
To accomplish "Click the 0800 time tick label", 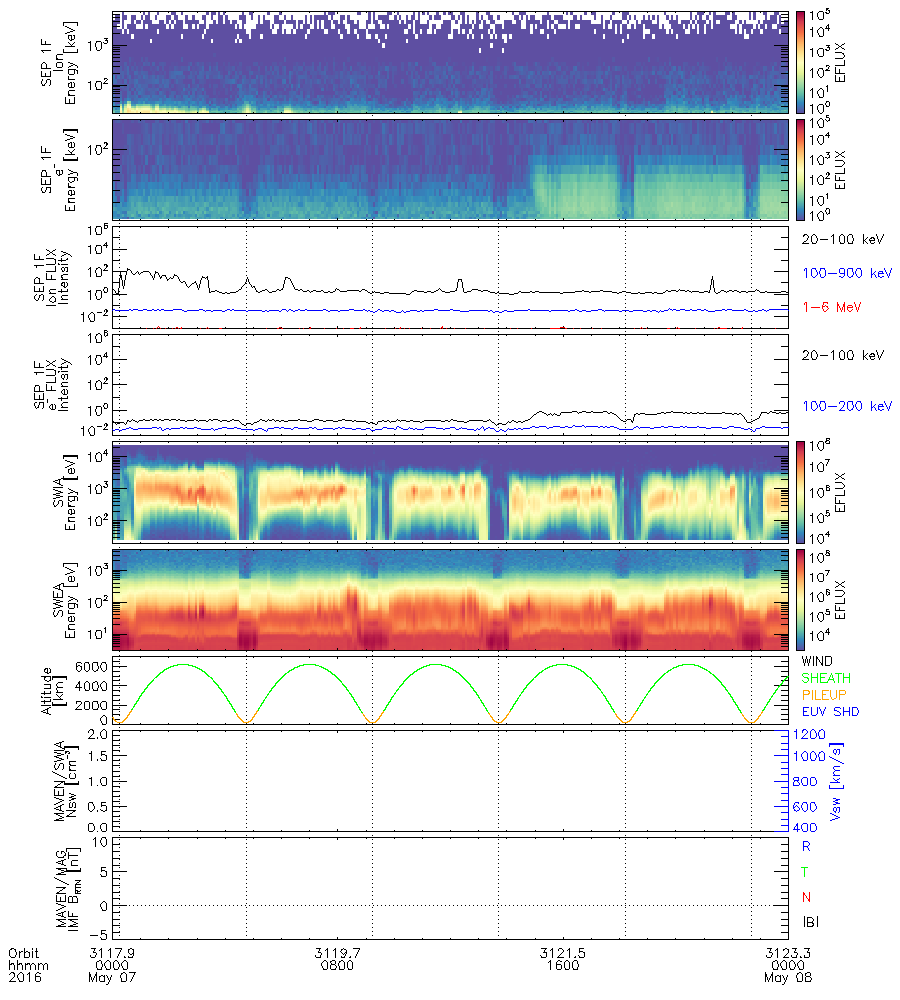I will click(x=337, y=967).
